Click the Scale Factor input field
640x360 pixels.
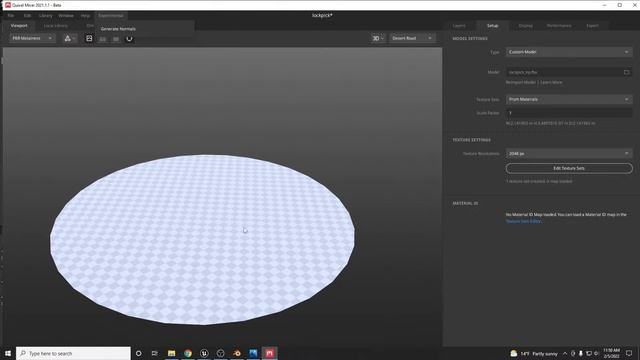coord(569,113)
